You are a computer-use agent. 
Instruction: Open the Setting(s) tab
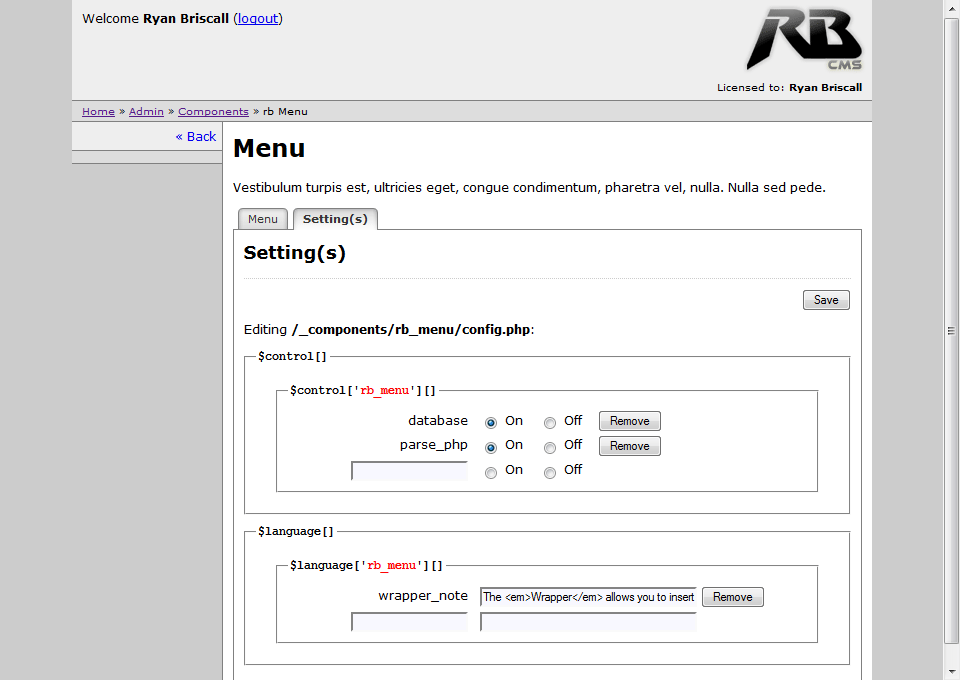pos(335,219)
